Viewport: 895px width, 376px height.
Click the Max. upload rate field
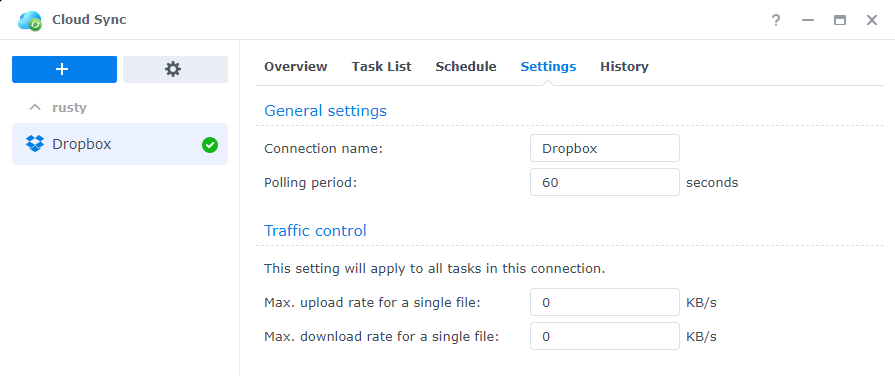[604, 302]
